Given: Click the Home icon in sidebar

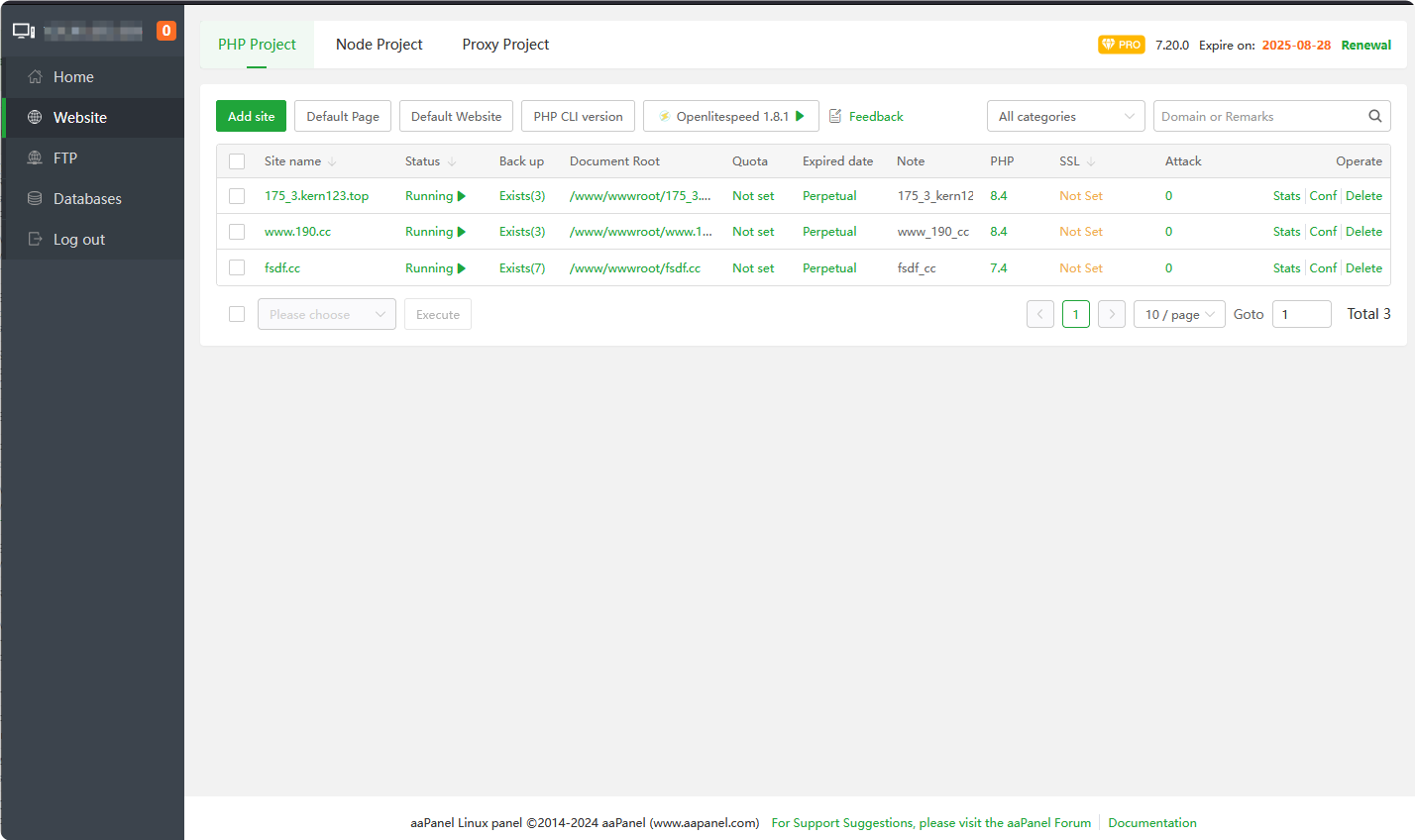Looking at the screenshot, I should (x=35, y=77).
